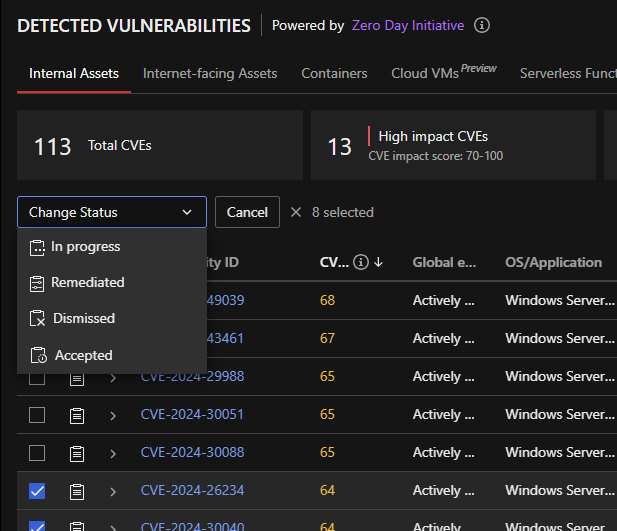The height and width of the screenshot is (531, 617).
Task: Click the clipboard icon for CVE-2024-30088
Action: click(x=77, y=453)
